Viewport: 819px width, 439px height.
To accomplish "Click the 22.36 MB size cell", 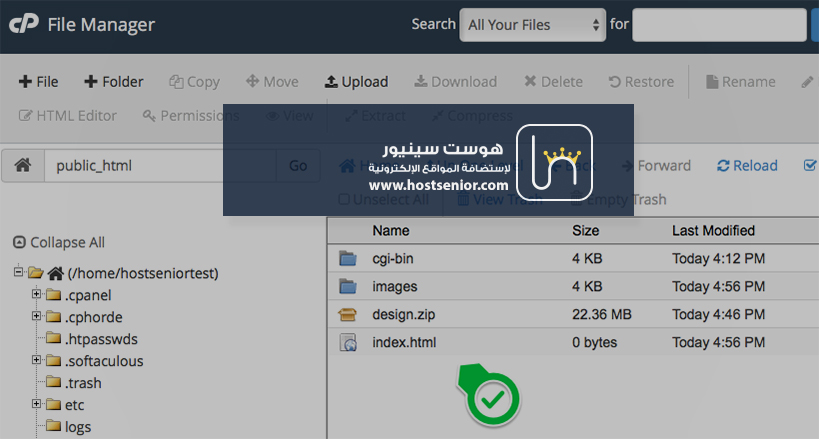I will tap(602, 315).
